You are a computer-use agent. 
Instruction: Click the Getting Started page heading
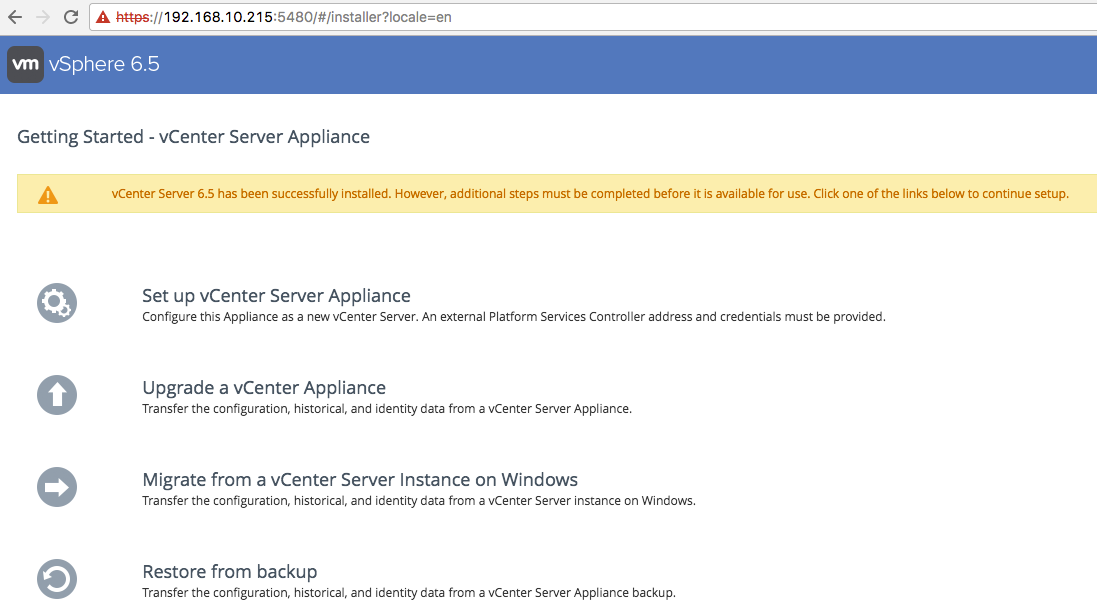[193, 137]
